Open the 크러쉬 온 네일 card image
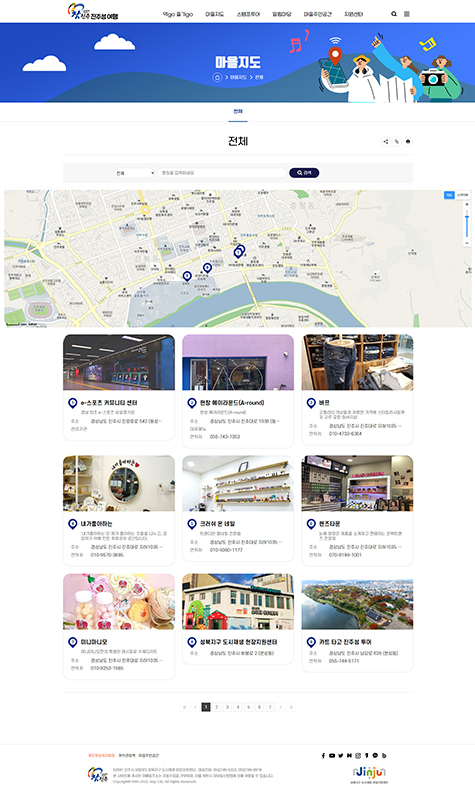 pos(238,483)
